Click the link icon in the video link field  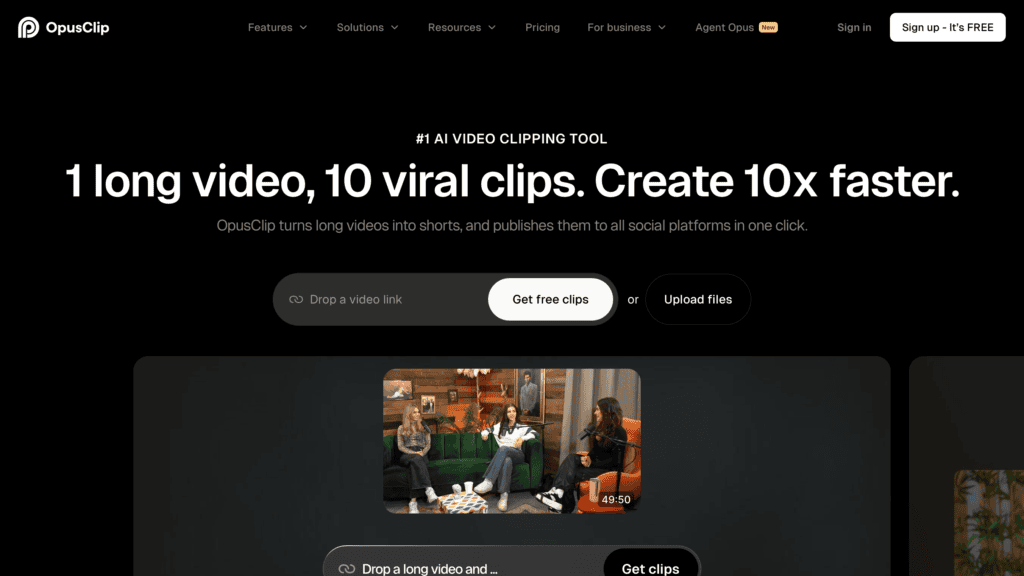coord(296,299)
